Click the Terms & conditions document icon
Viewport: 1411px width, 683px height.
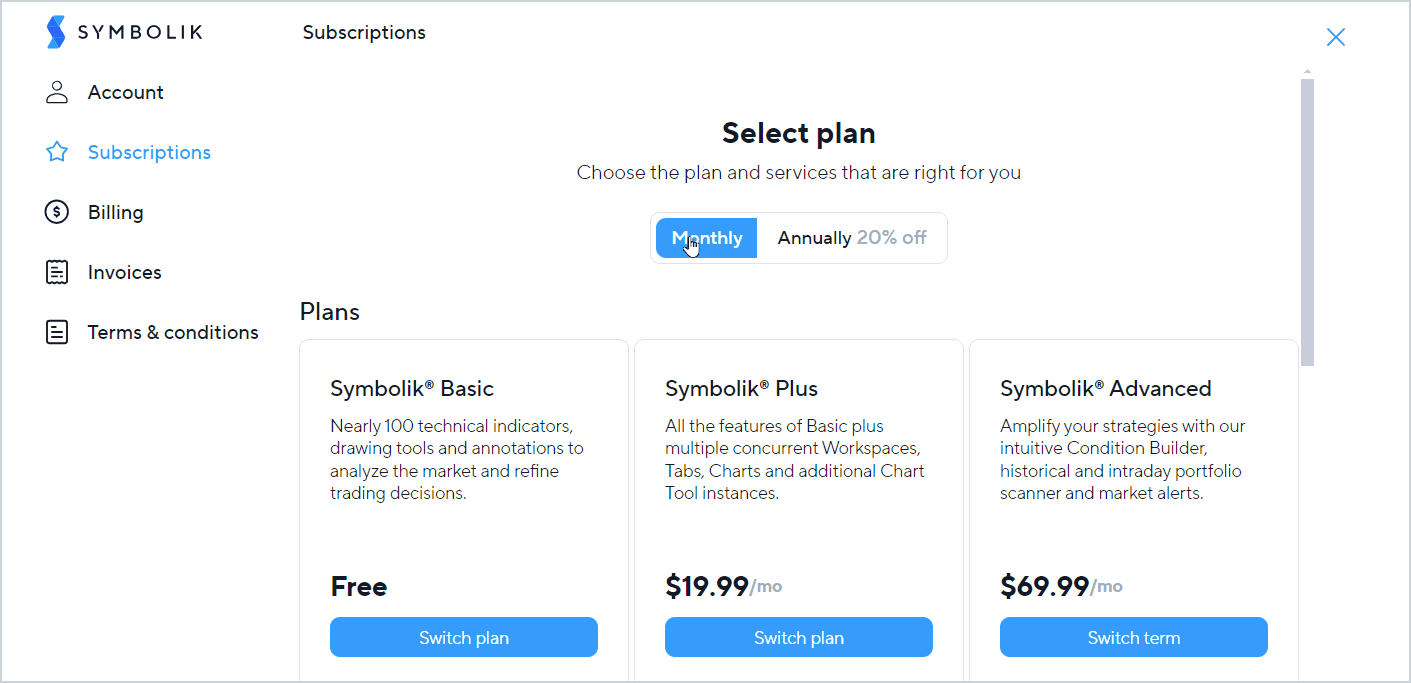[57, 332]
